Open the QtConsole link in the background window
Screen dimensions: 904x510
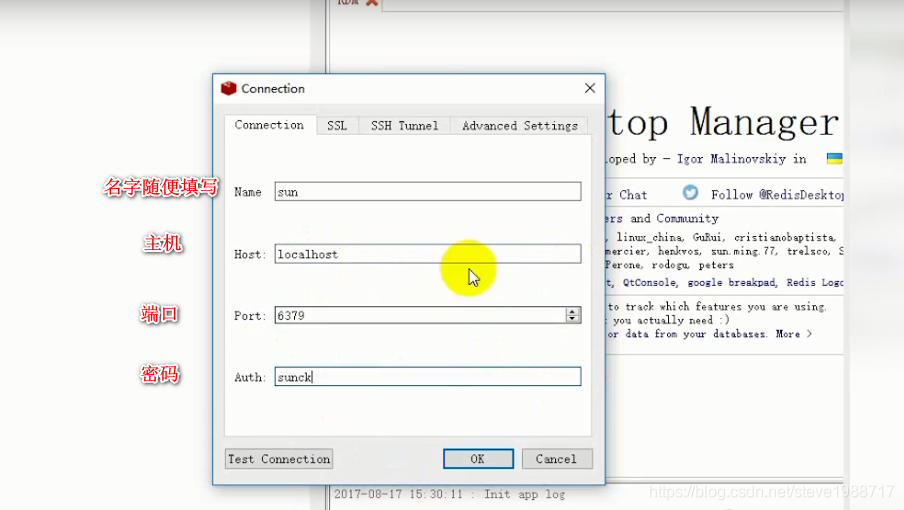pyautogui.click(x=649, y=282)
